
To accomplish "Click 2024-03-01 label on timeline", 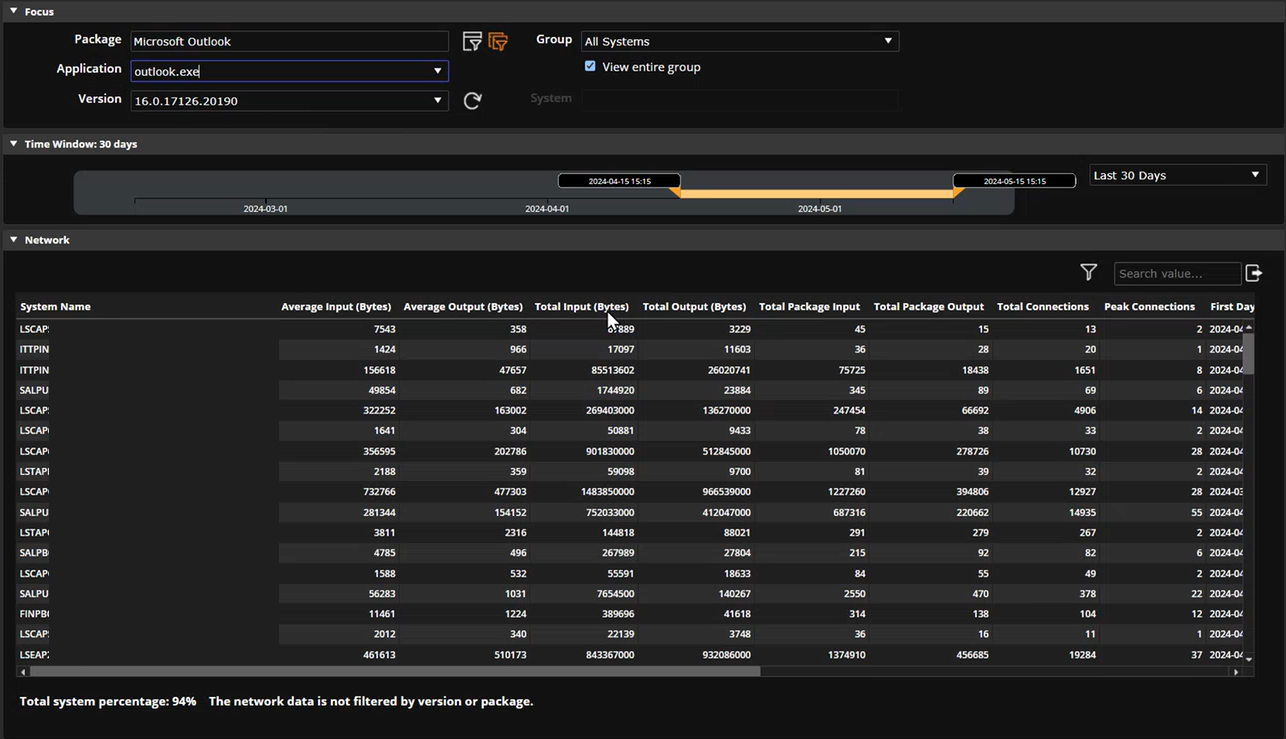I will tap(265, 209).
